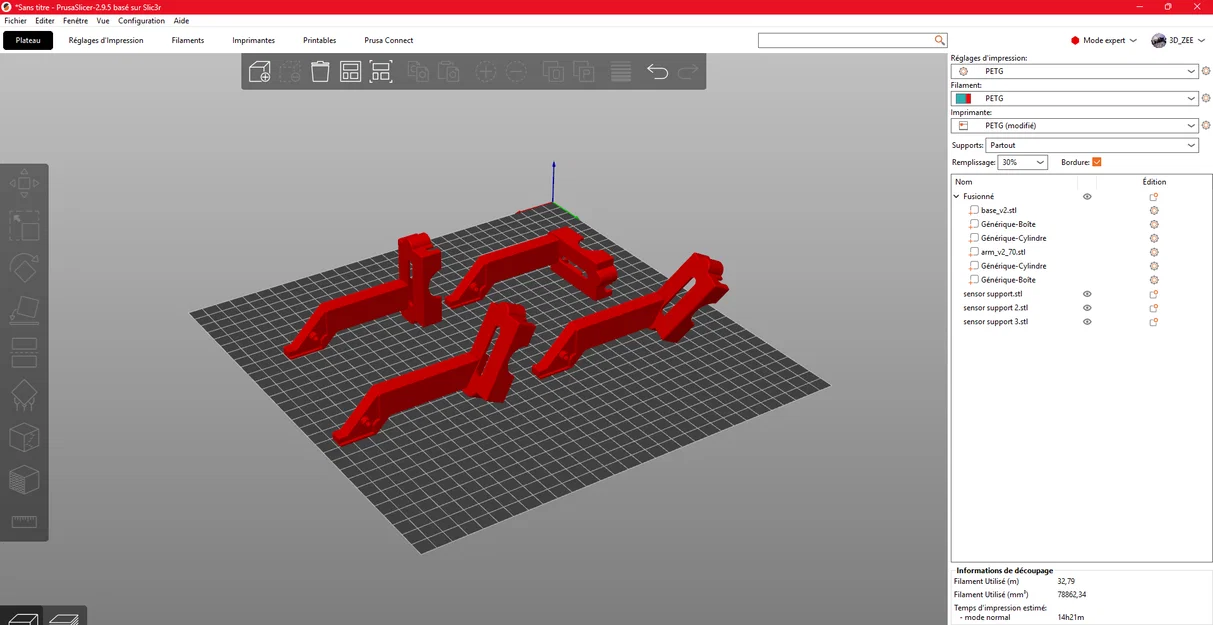Open the Editer menu
Viewport: 1213px width, 625px height.
pos(45,20)
